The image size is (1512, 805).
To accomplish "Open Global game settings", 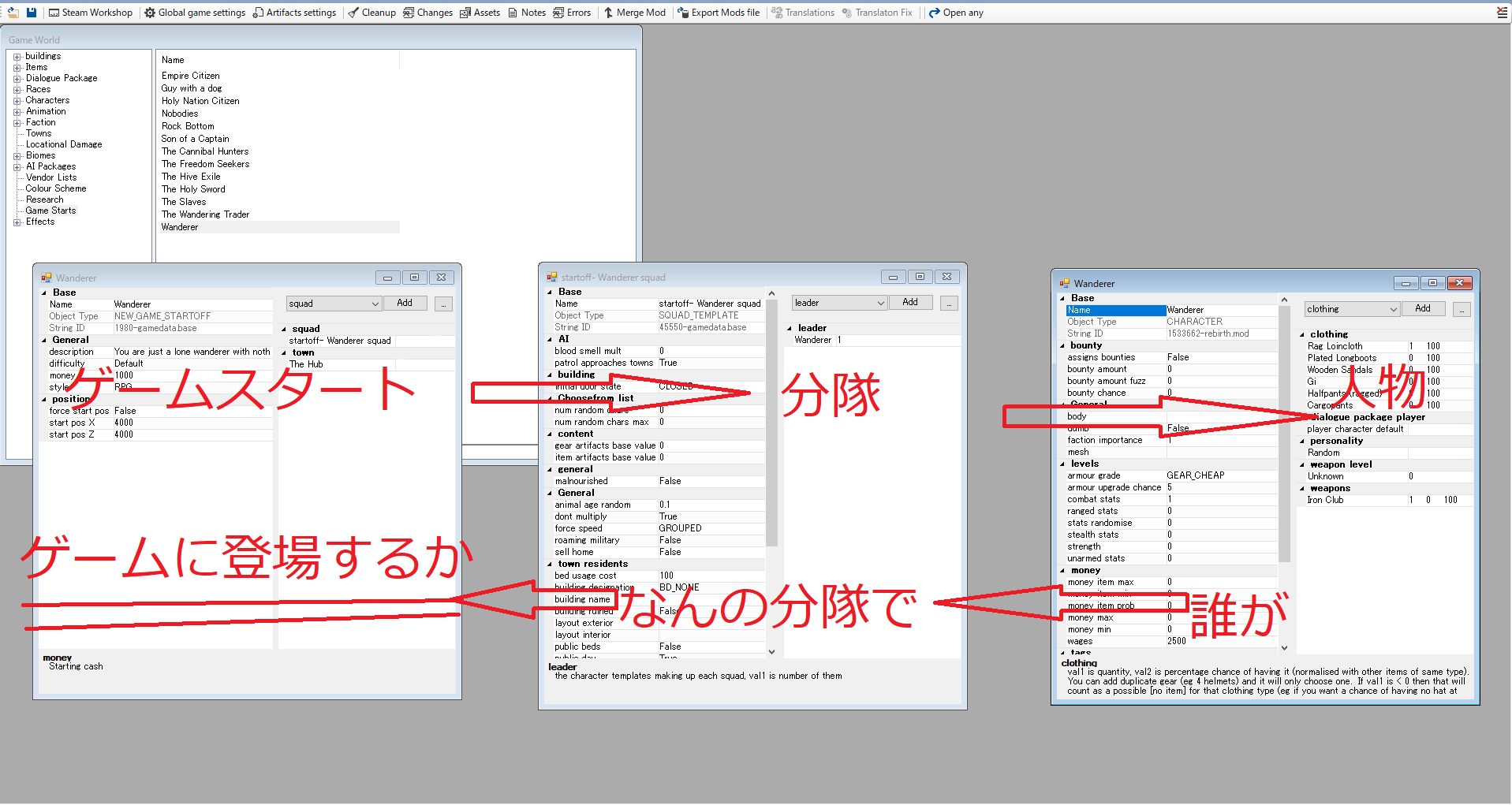I will [195, 13].
